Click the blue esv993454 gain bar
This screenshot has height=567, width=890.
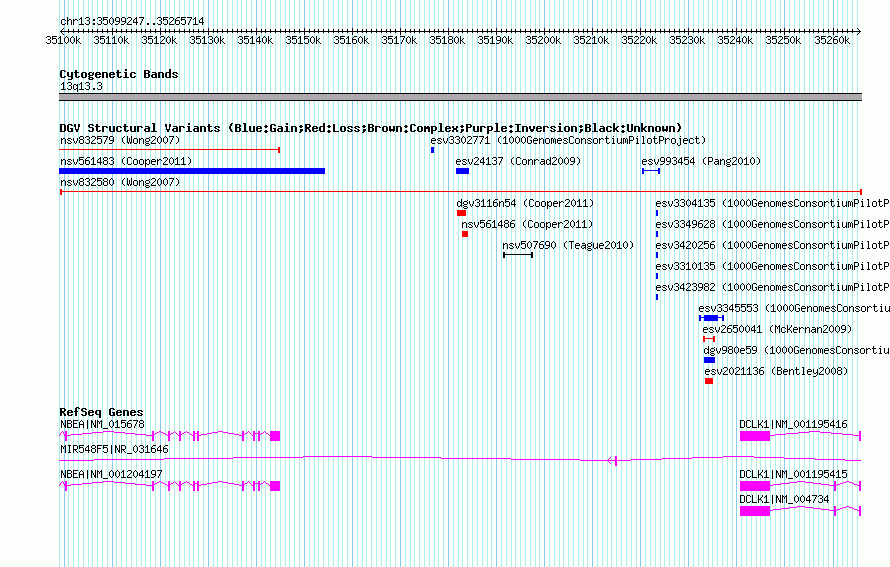[651, 171]
